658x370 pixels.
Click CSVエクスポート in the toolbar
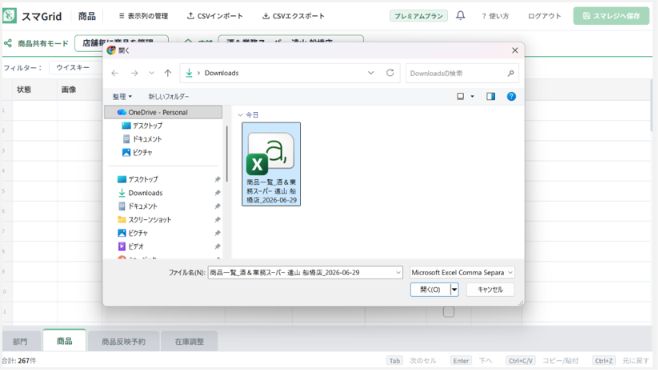293,16
